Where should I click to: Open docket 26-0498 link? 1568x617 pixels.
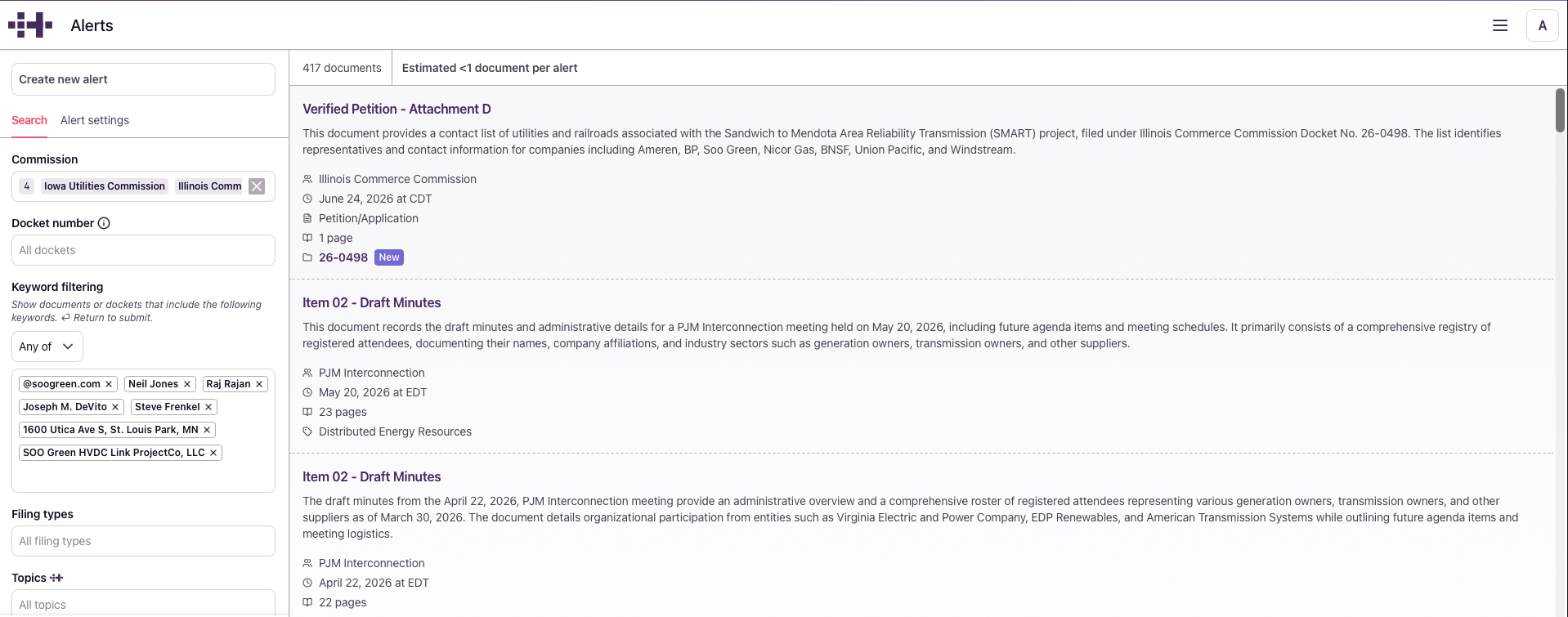coord(343,257)
